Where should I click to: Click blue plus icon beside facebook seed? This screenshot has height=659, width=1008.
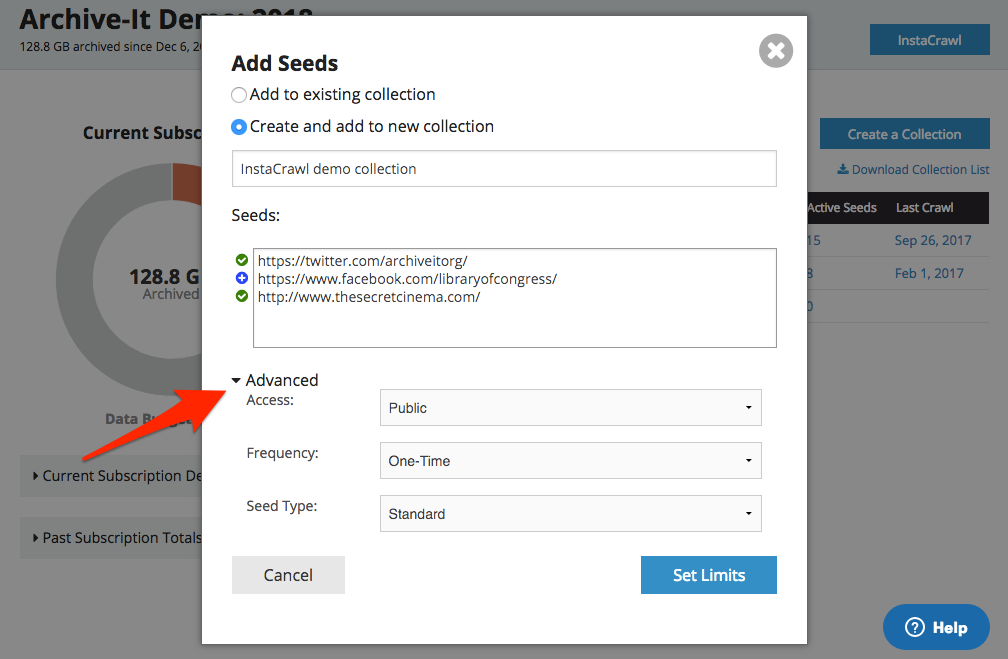[242, 278]
